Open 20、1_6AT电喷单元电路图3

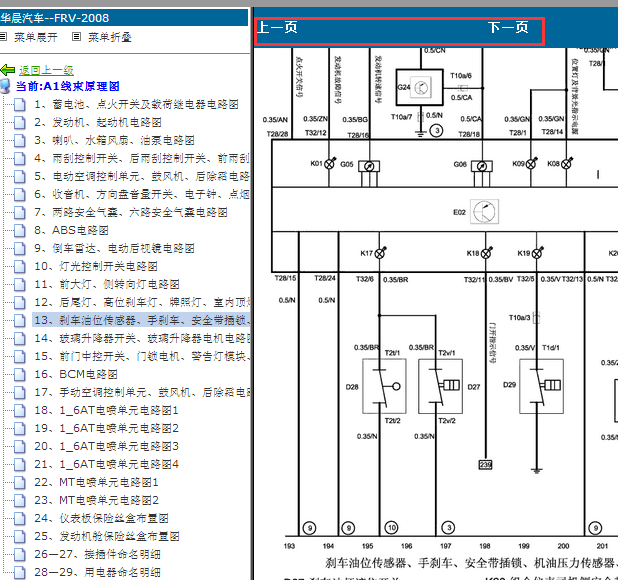coord(106,446)
